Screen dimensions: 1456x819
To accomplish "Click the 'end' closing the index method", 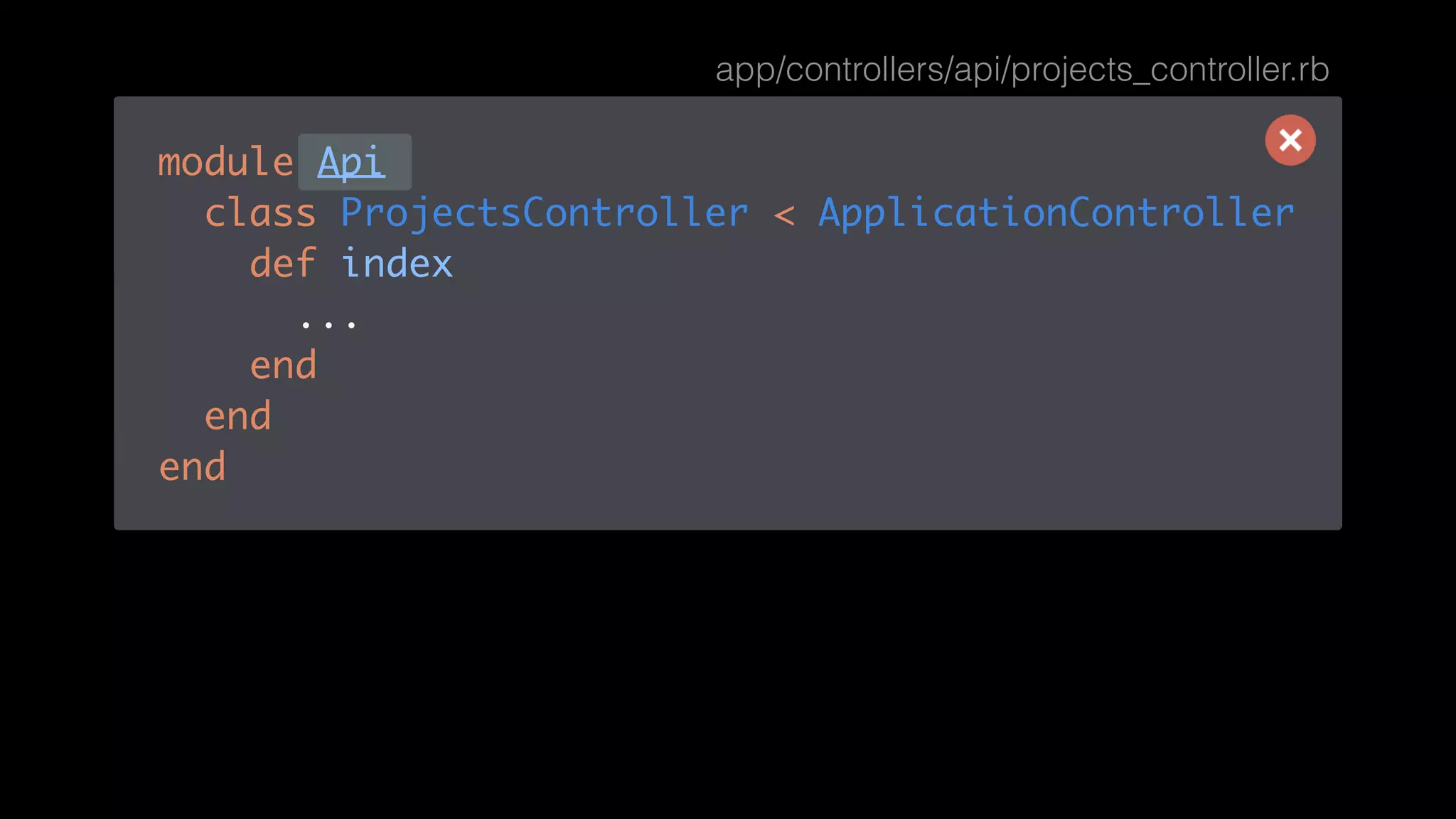I will 283,365.
